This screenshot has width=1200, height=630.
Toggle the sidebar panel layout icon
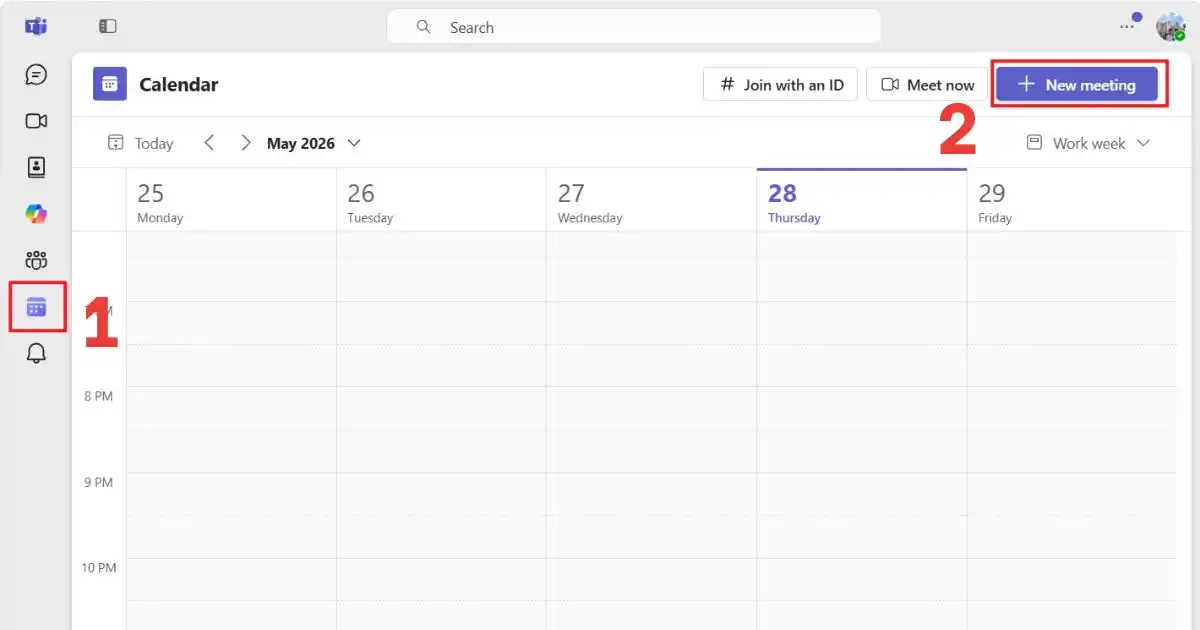[108, 27]
